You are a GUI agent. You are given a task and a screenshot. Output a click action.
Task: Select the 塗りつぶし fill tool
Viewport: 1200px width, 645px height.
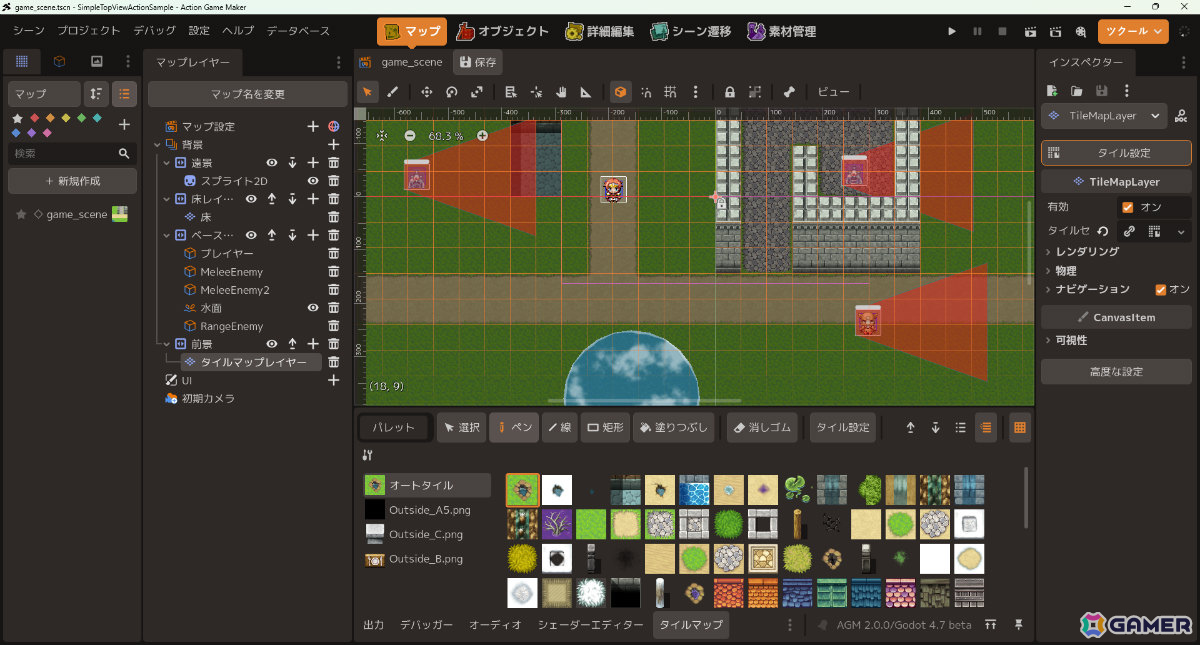tap(674, 427)
